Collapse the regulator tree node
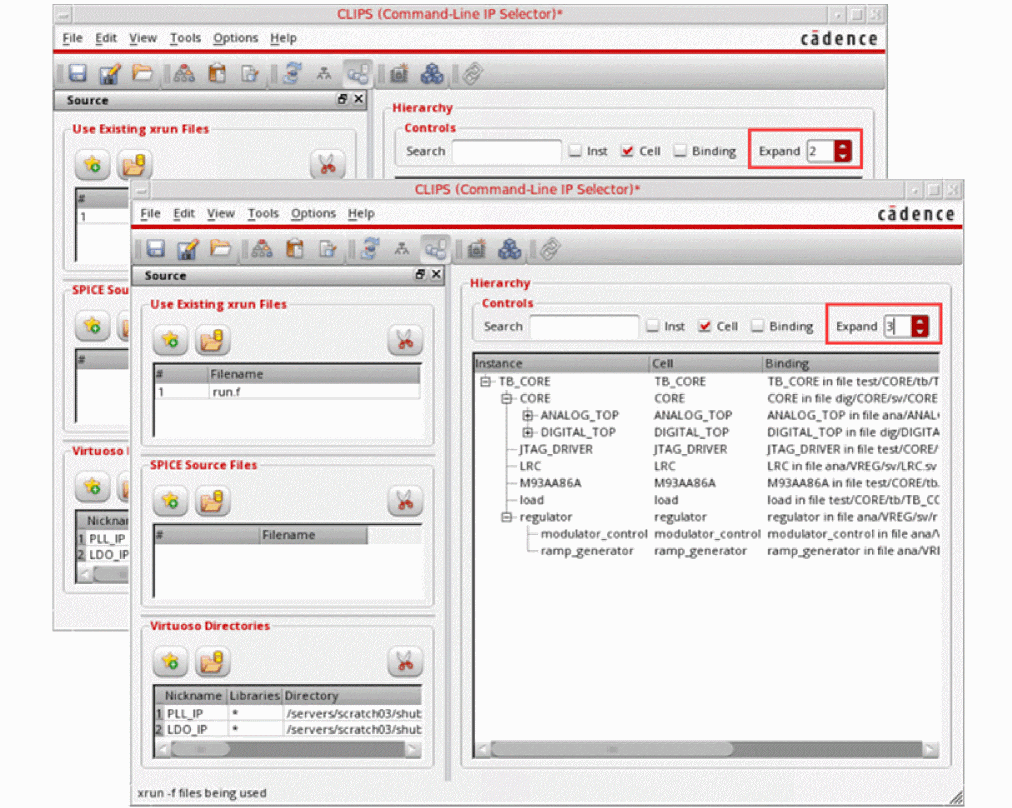Viewport: 1012px width, 808px height. [507, 517]
